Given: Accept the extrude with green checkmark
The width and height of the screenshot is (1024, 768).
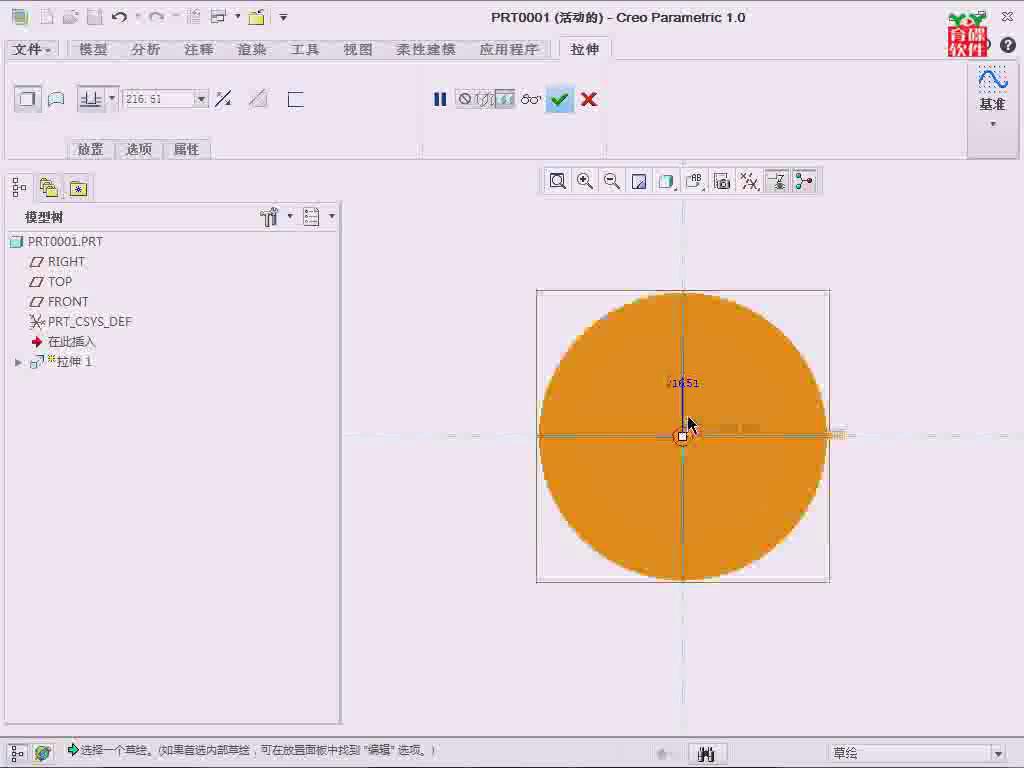Looking at the screenshot, I should pyautogui.click(x=560, y=99).
